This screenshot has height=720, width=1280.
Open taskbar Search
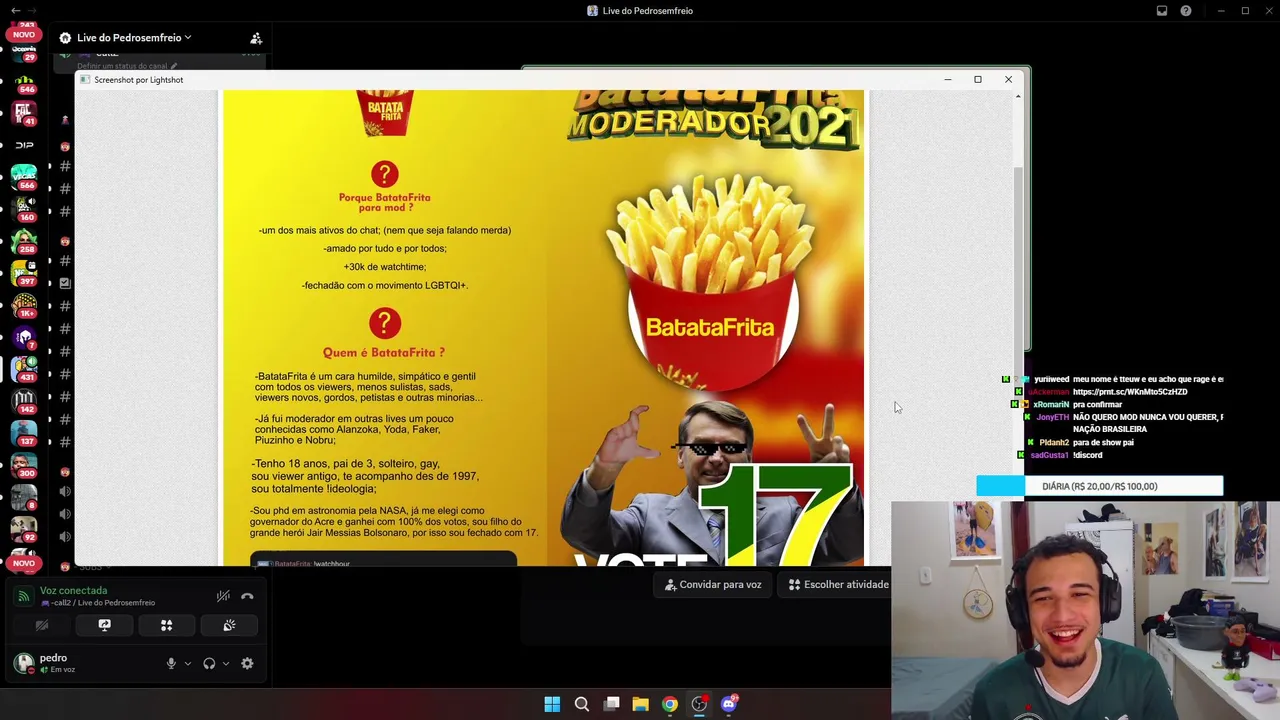pyautogui.click(x=582, y=704)
